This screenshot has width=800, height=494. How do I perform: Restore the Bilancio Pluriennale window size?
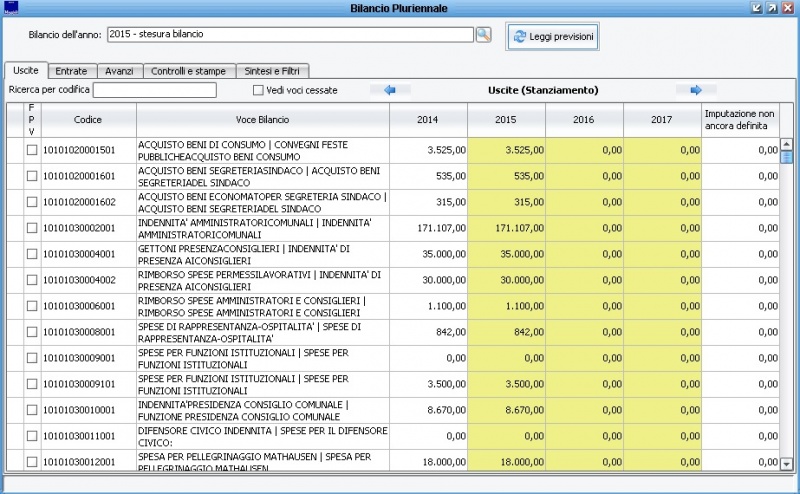click(x=773, y=8)
